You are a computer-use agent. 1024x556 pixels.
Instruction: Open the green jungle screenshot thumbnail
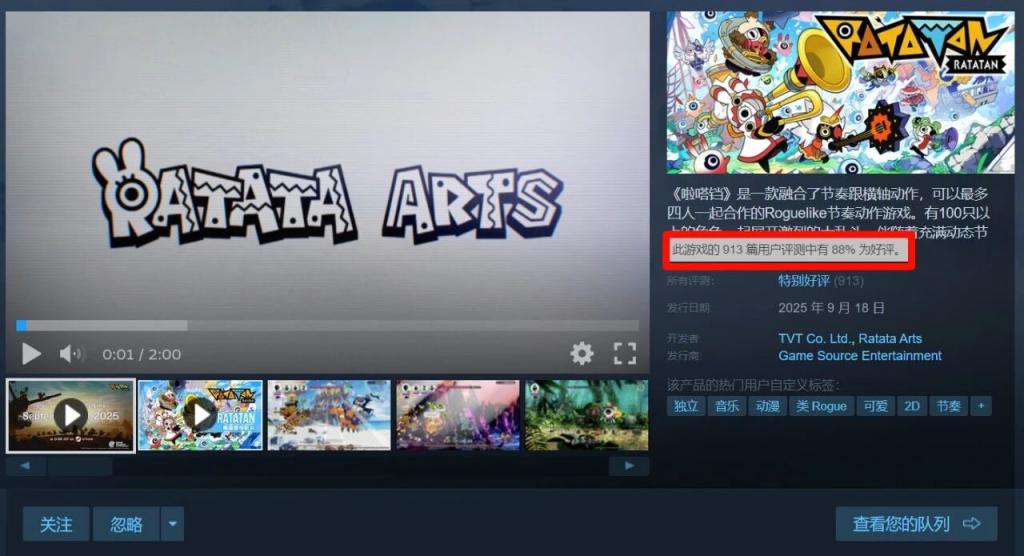[x=586, y=416]
